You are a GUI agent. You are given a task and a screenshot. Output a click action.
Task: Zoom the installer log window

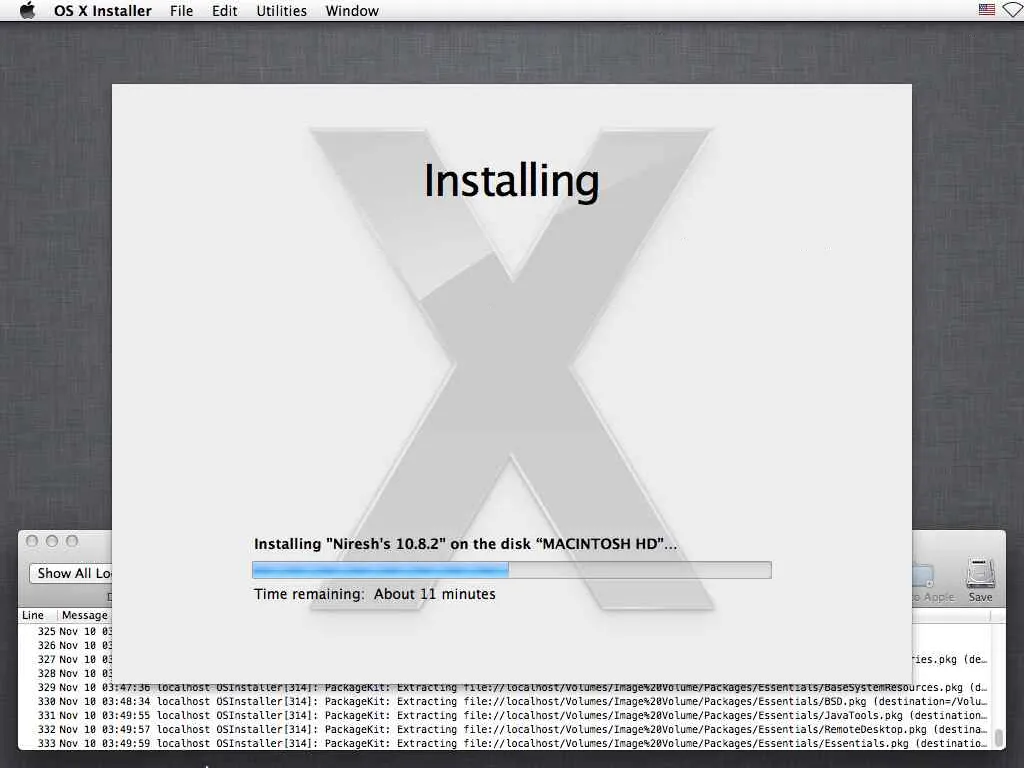(72, 541)
